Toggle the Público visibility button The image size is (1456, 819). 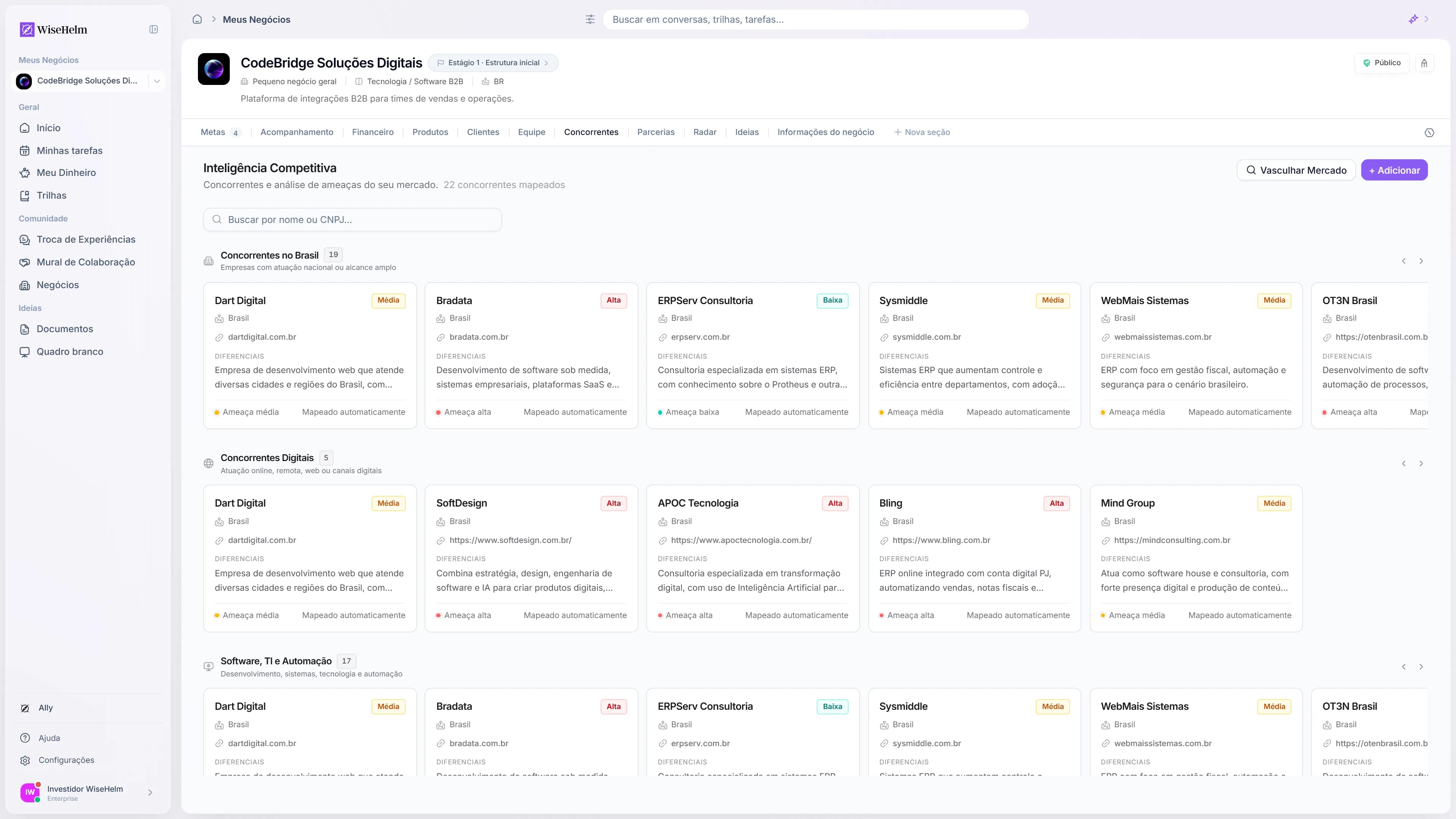tap(1381, 63)
